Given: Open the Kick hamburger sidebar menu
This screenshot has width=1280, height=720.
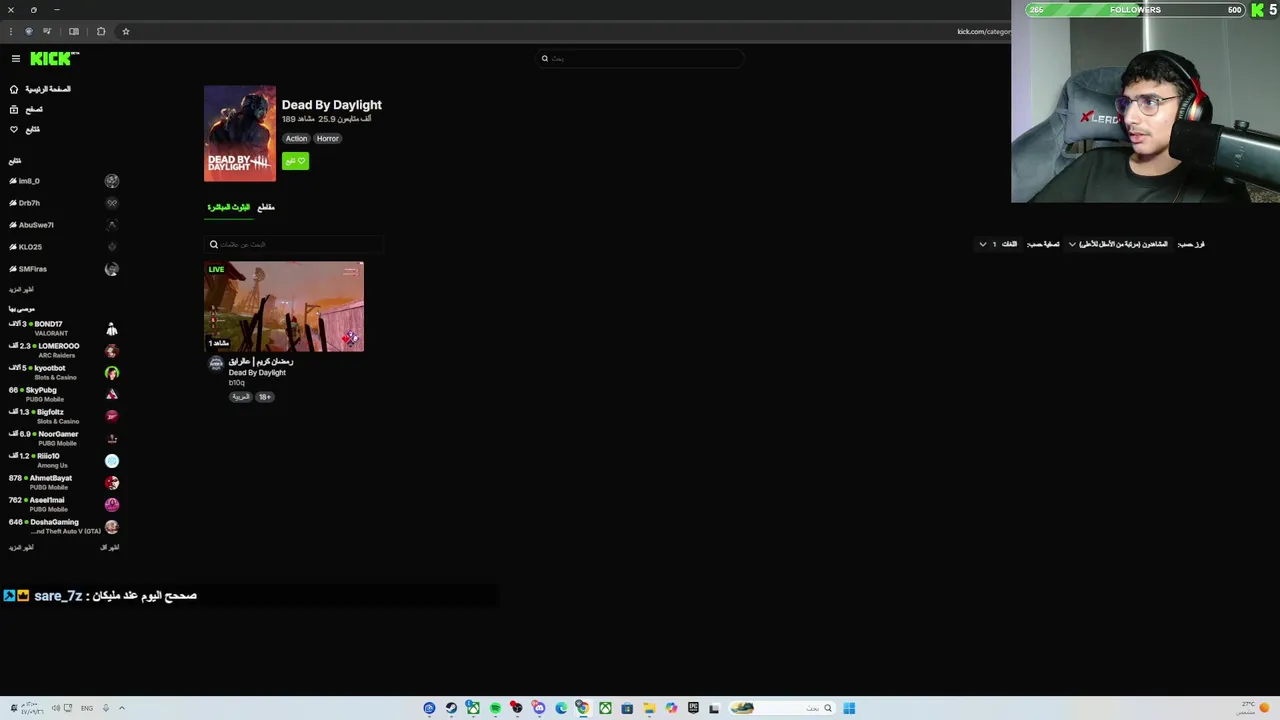Looking at the screenshot, I should [x=15, y=59].
